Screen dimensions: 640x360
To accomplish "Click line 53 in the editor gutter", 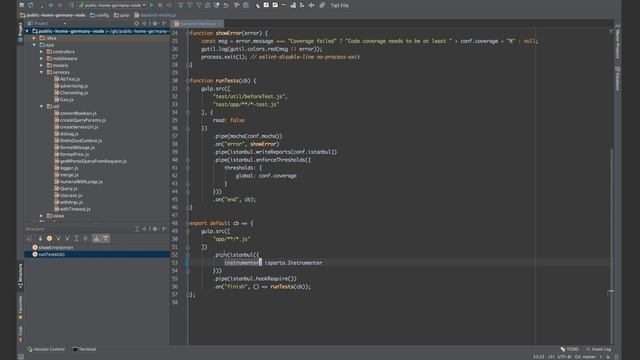I will pyautogui.click(x=175, y=263).
